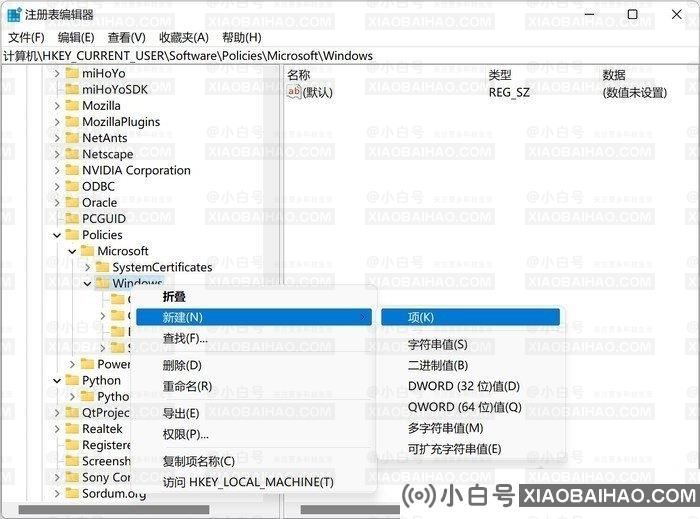Screen dimensions: 700x519
Task: Click the 数据 column header
Action: pyautogui.click(x=614, y=75)
